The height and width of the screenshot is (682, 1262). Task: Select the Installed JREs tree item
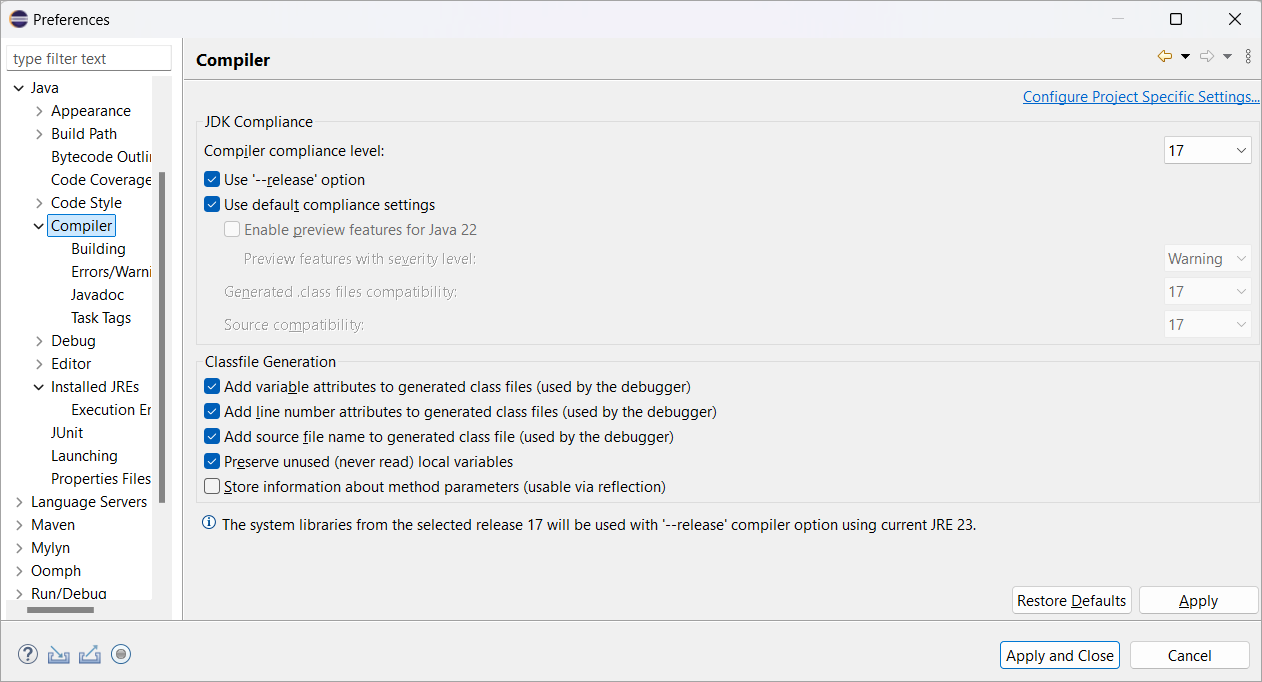95,387
